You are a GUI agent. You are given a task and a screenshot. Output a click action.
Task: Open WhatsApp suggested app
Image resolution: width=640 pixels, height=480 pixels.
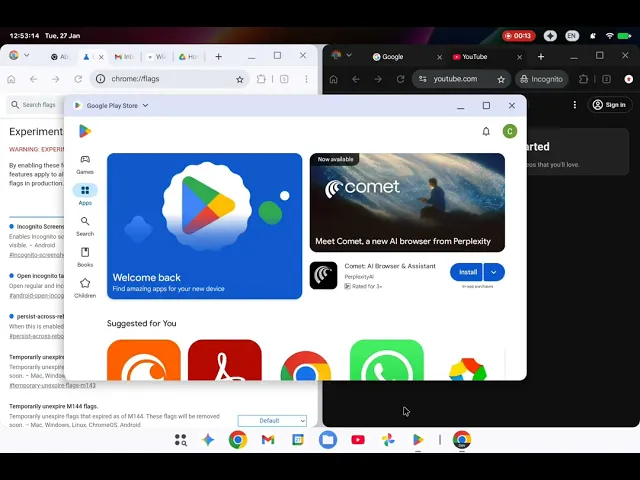pyautogui.click(x=387, y=360)
